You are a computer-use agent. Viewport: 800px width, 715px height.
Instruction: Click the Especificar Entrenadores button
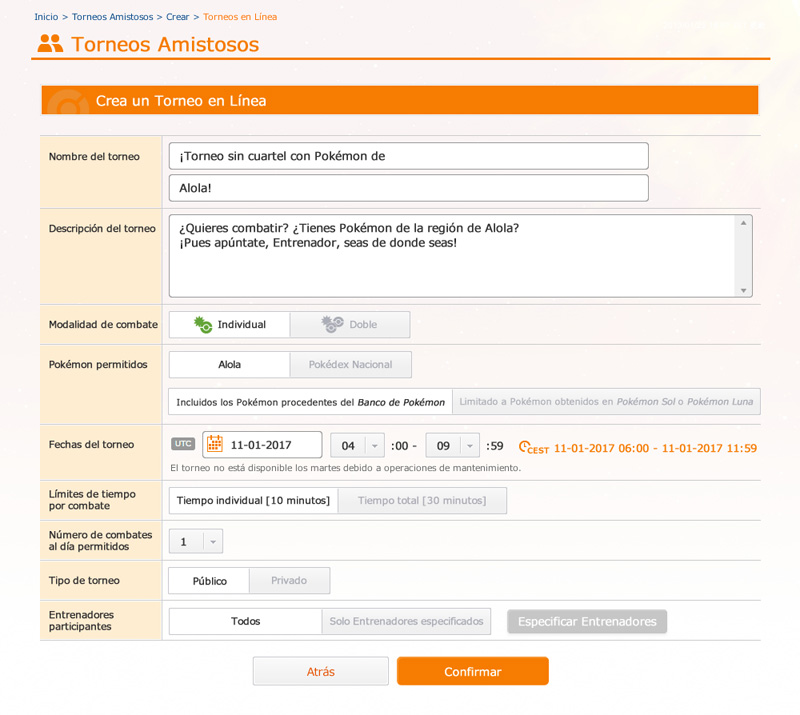tap(587, 621)
